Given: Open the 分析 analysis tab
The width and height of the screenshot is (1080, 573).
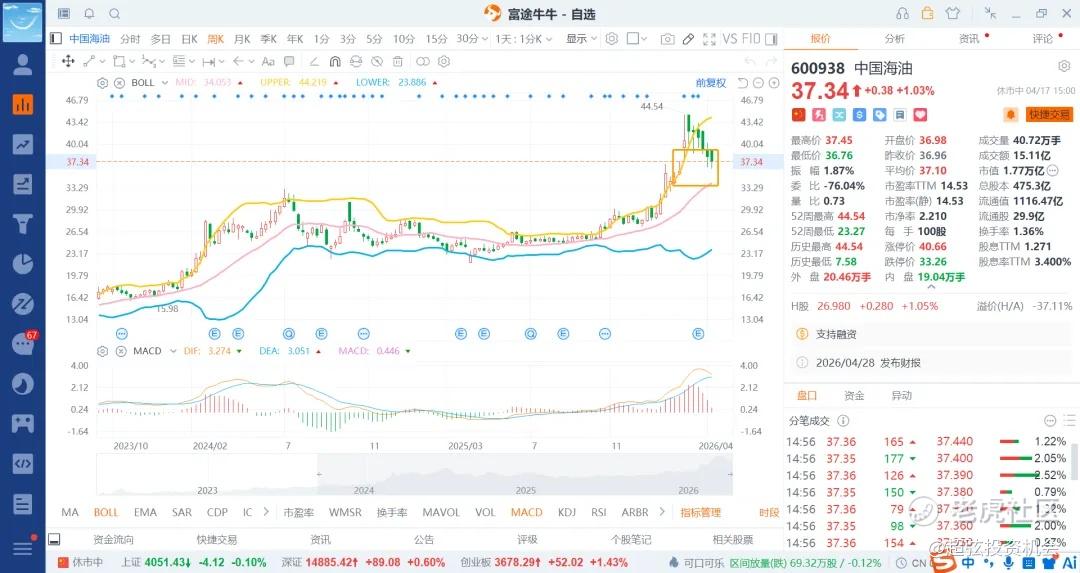Looking at the screenshot, I should pyautogui.click(x=894, y=39).
